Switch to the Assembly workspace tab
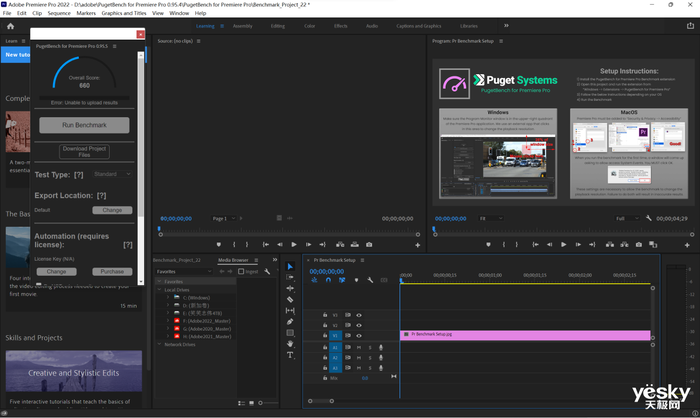Viewport: 700px width, 418px height. coord(242,25)
